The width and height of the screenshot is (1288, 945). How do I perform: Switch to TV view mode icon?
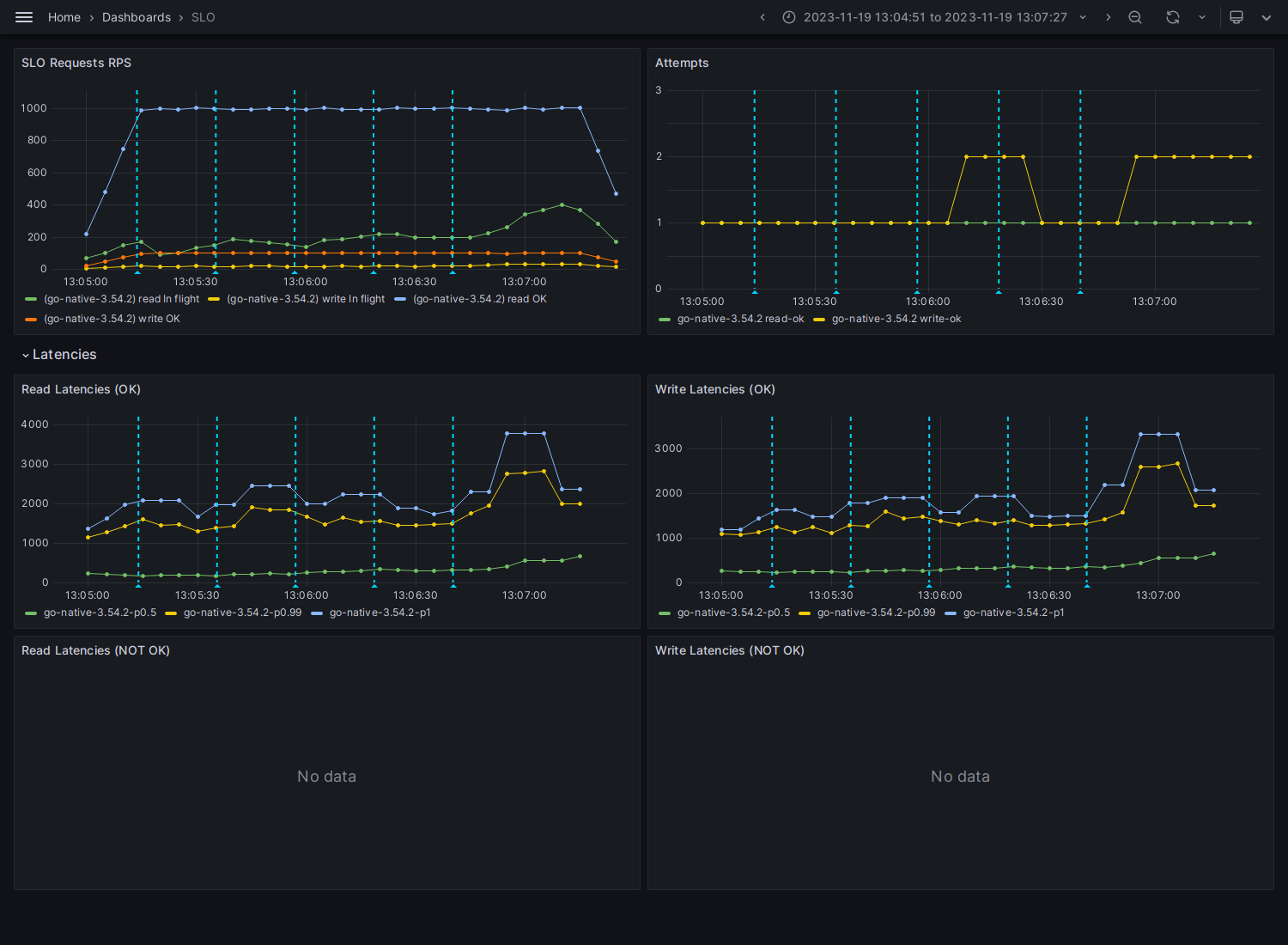pos(1236,17)
